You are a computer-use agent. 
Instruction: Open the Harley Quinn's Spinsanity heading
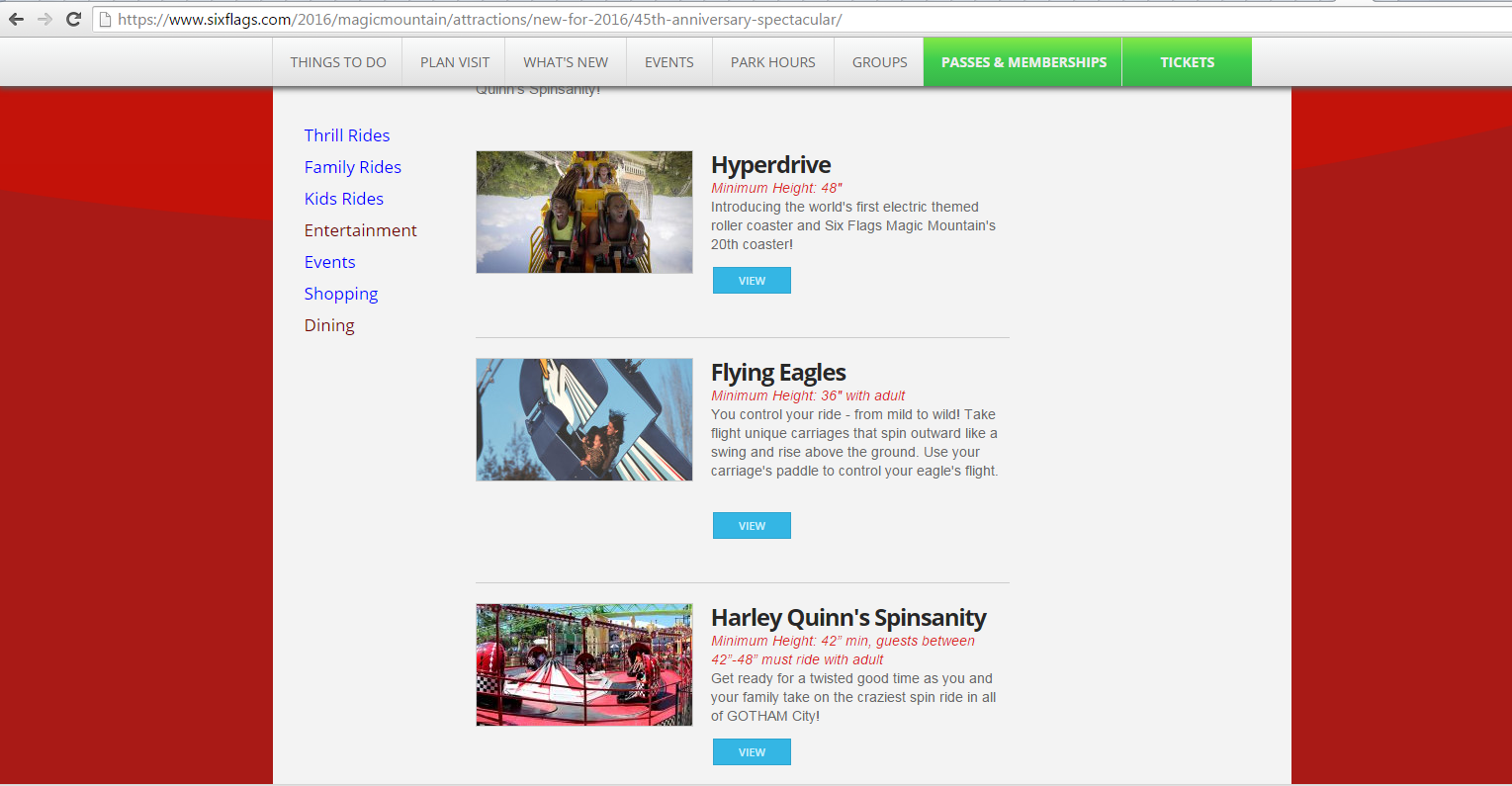click(848, 618)
